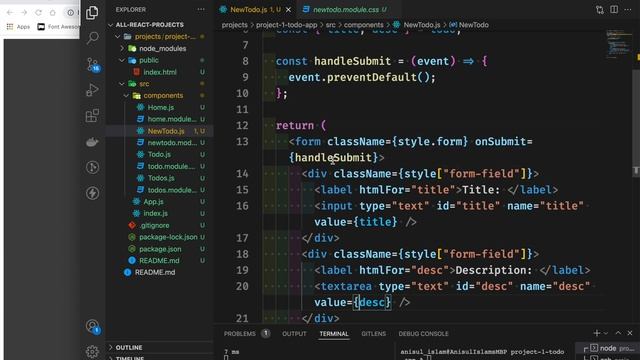Open index.html in public folder
This screenshot has width=640, height=360.
(159, 72)
